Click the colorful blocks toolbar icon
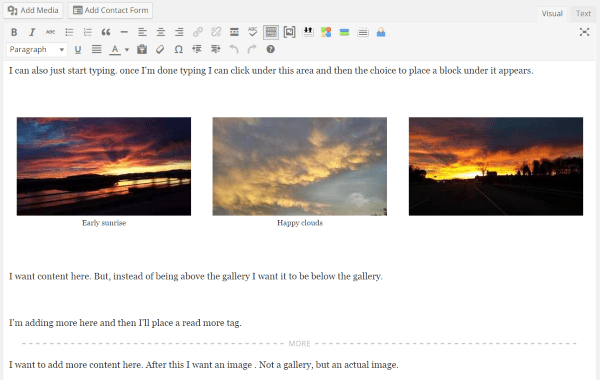 [326, 32]
